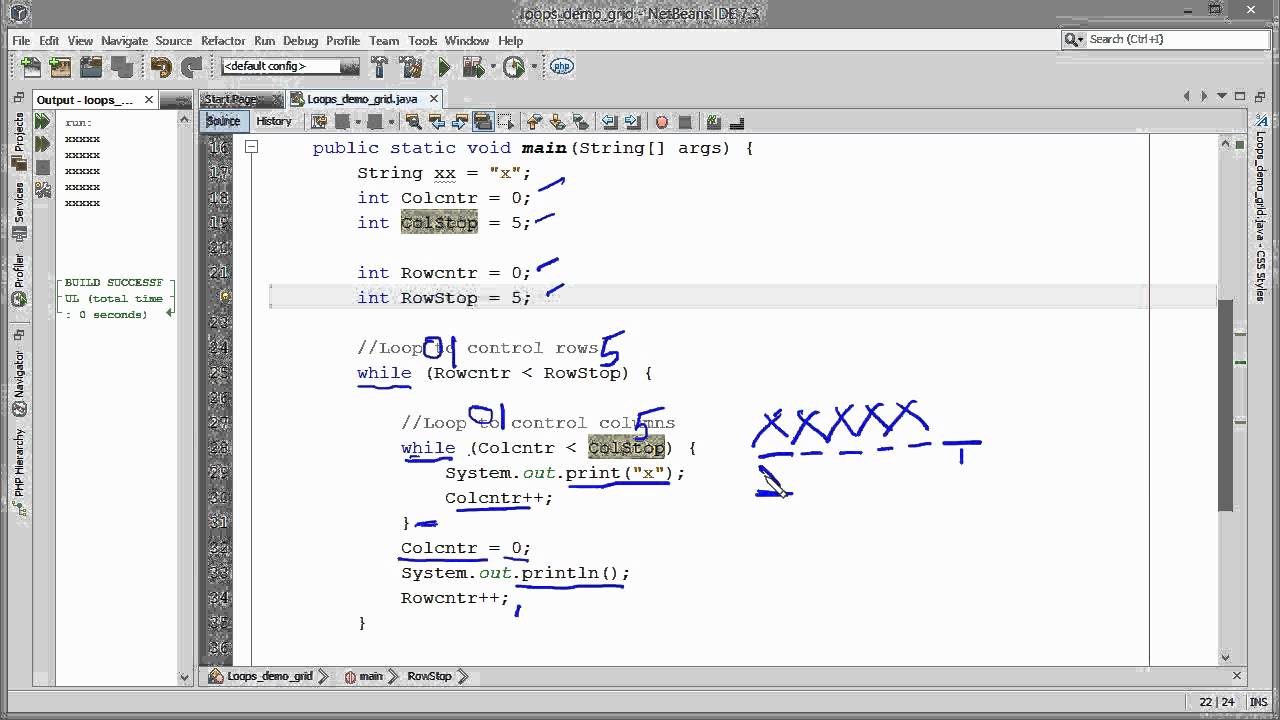This screenshot has width=1280, height=720.
Task: Click the PHP toolbar icon
Action: pos(562,67)
